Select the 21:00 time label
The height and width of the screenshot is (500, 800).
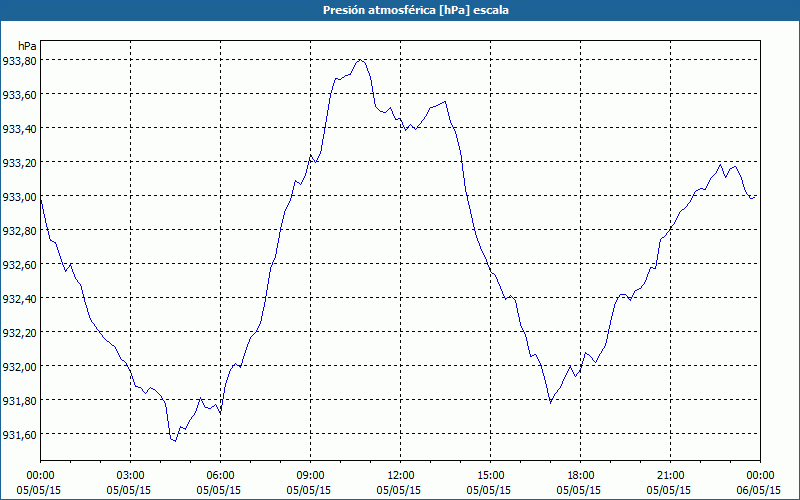(670, 476)
